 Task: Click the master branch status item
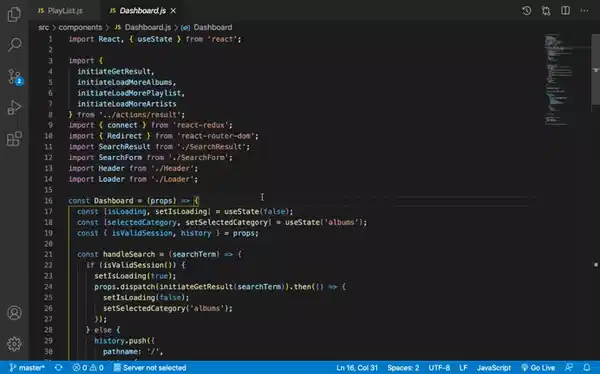tap(27, 368)
